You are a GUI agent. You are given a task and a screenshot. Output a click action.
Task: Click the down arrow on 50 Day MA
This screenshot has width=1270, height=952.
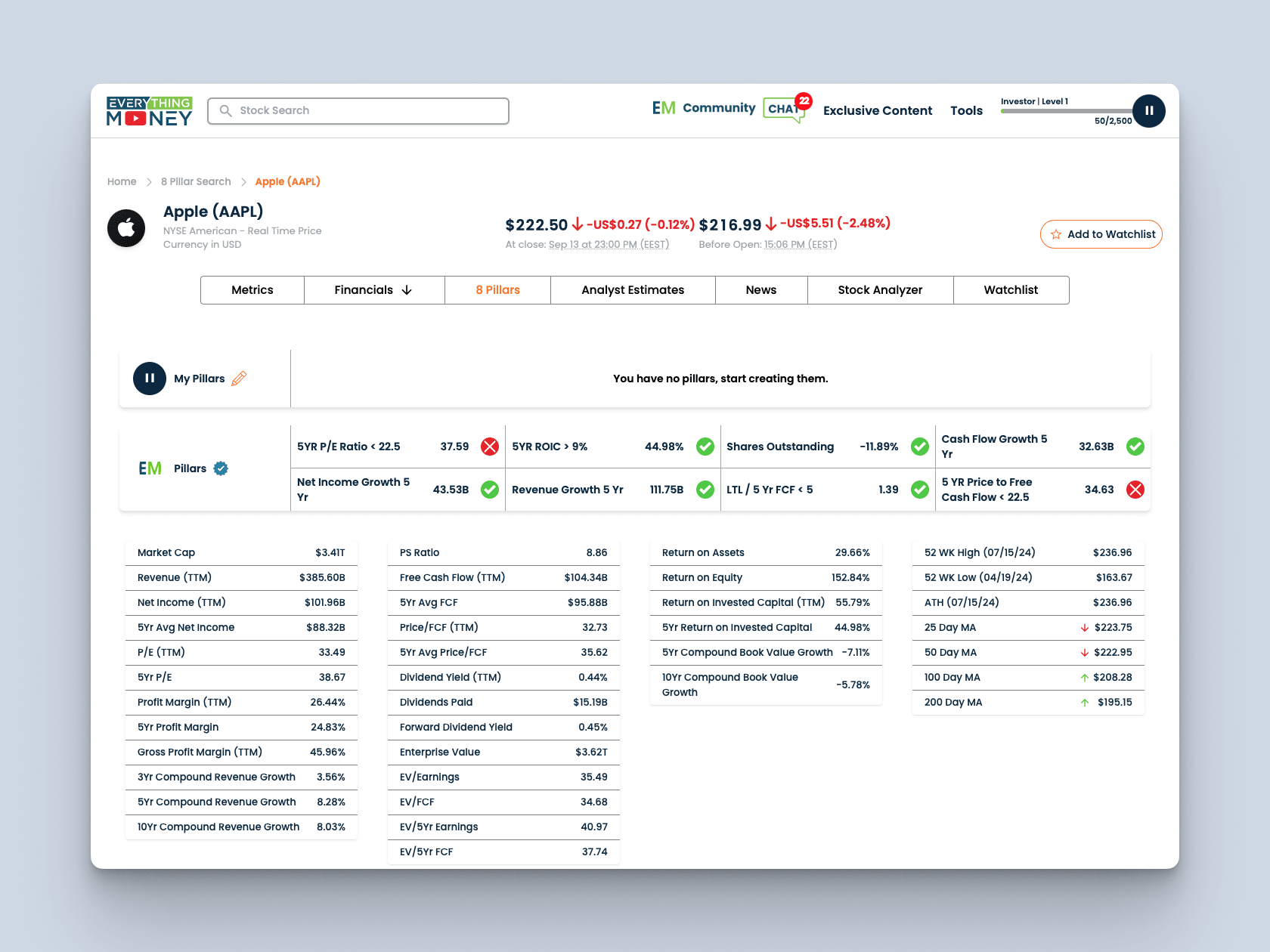tap(1085, 653)
